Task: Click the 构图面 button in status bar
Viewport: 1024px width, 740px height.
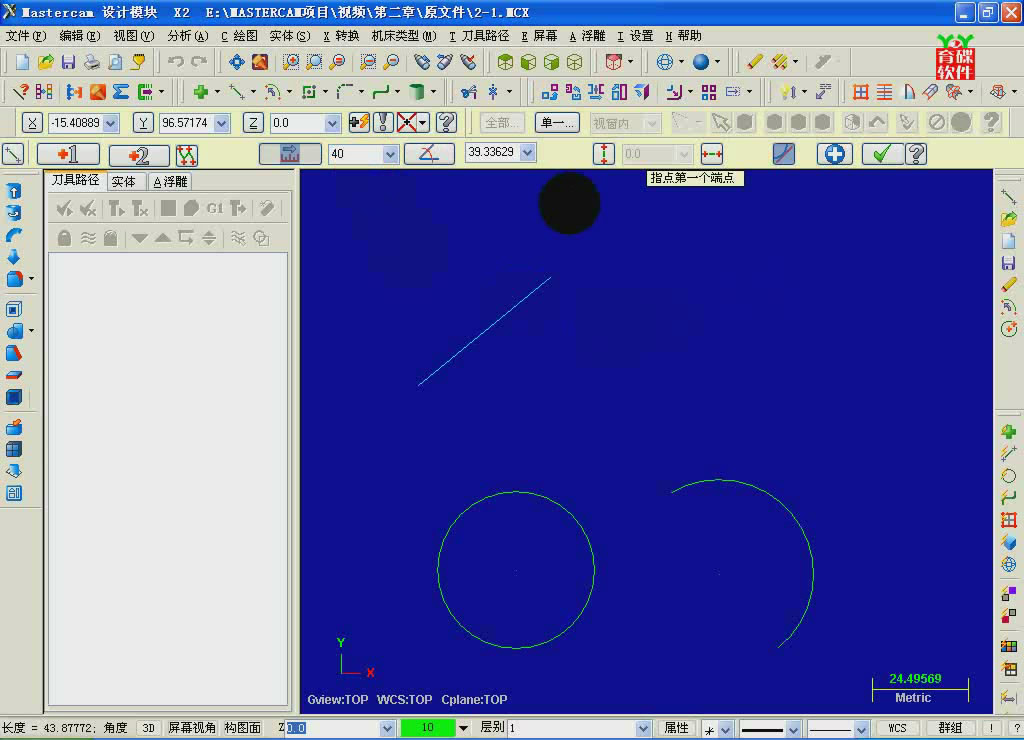Action: click(x=243, y=728)
